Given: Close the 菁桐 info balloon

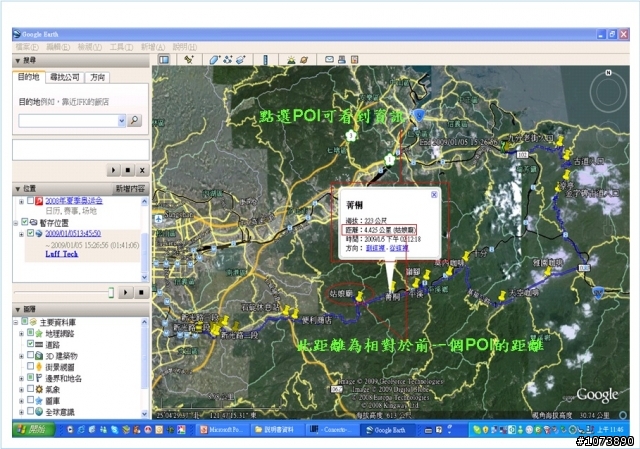Looking at the screenshot, I should coord(434,195).
